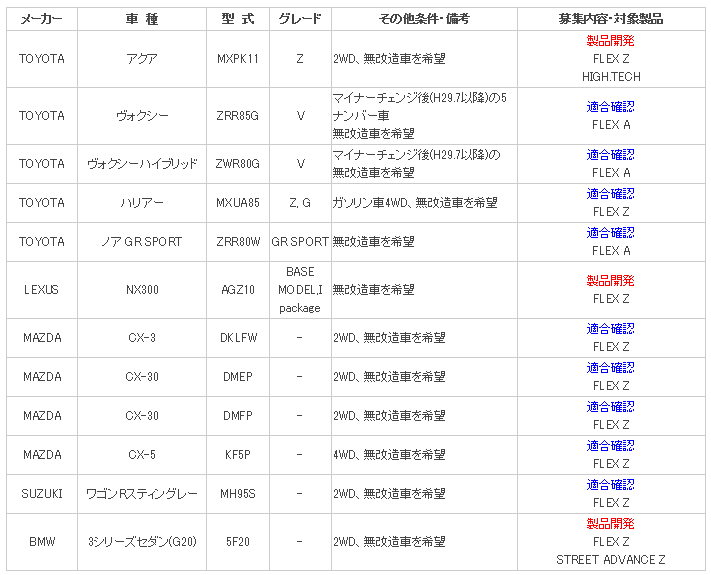Click the 型式 column header
This screenshot has height=575, width=711.
238,19
